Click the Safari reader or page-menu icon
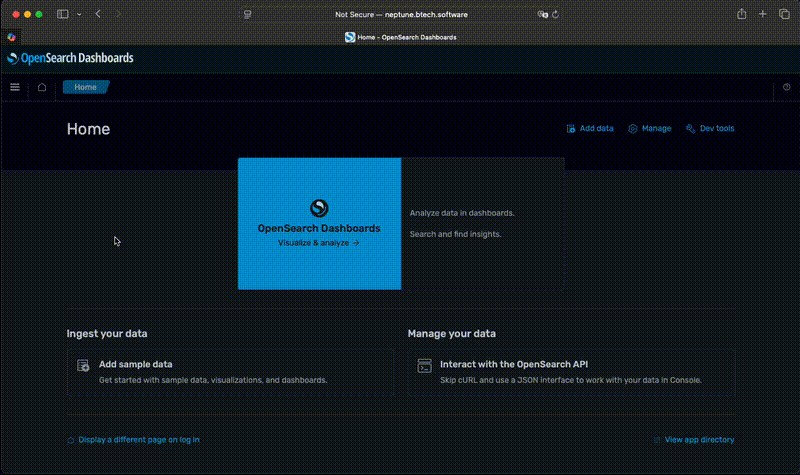This screenshot has width=800, height=475. (247, 15)
